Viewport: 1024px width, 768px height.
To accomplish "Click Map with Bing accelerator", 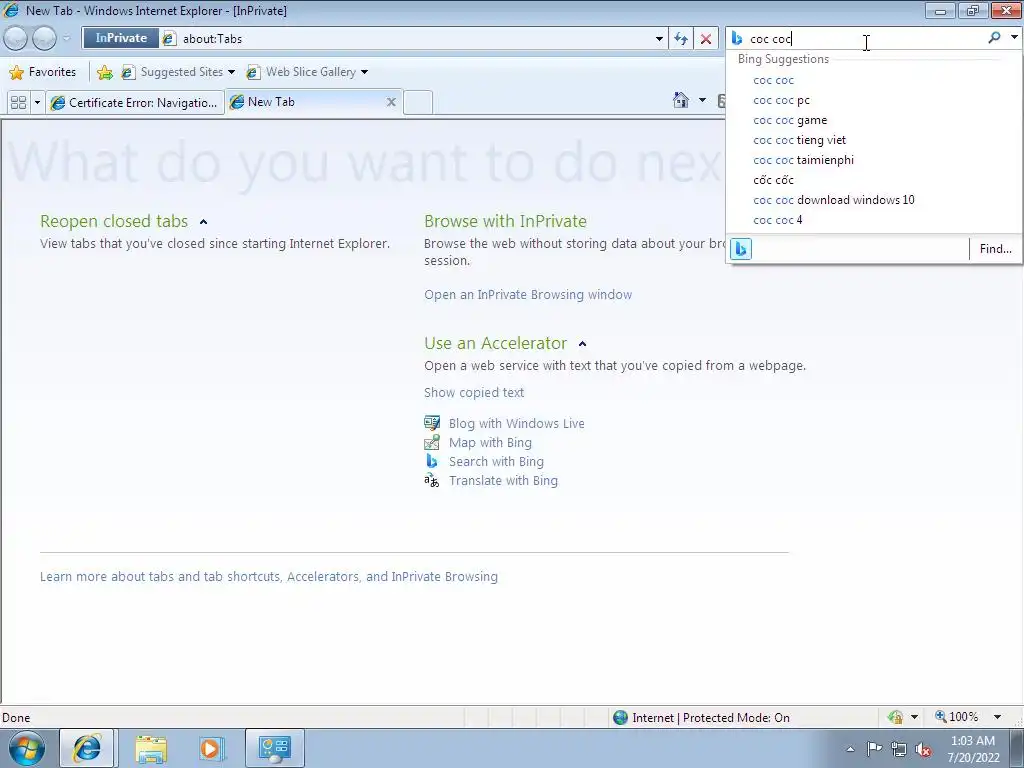I will [490, 443].
